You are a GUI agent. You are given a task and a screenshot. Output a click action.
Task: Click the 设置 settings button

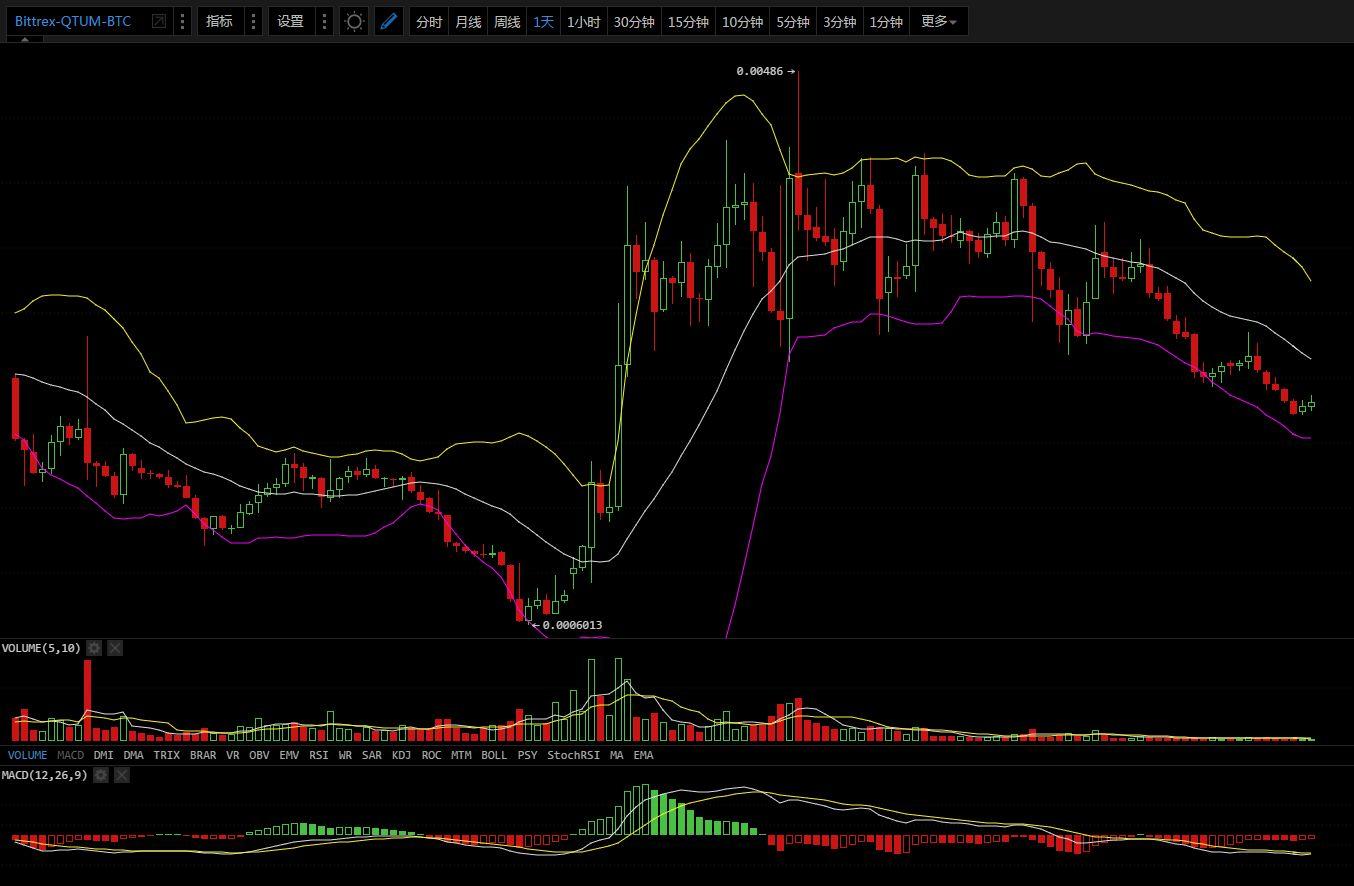click(x=291, y=21)
